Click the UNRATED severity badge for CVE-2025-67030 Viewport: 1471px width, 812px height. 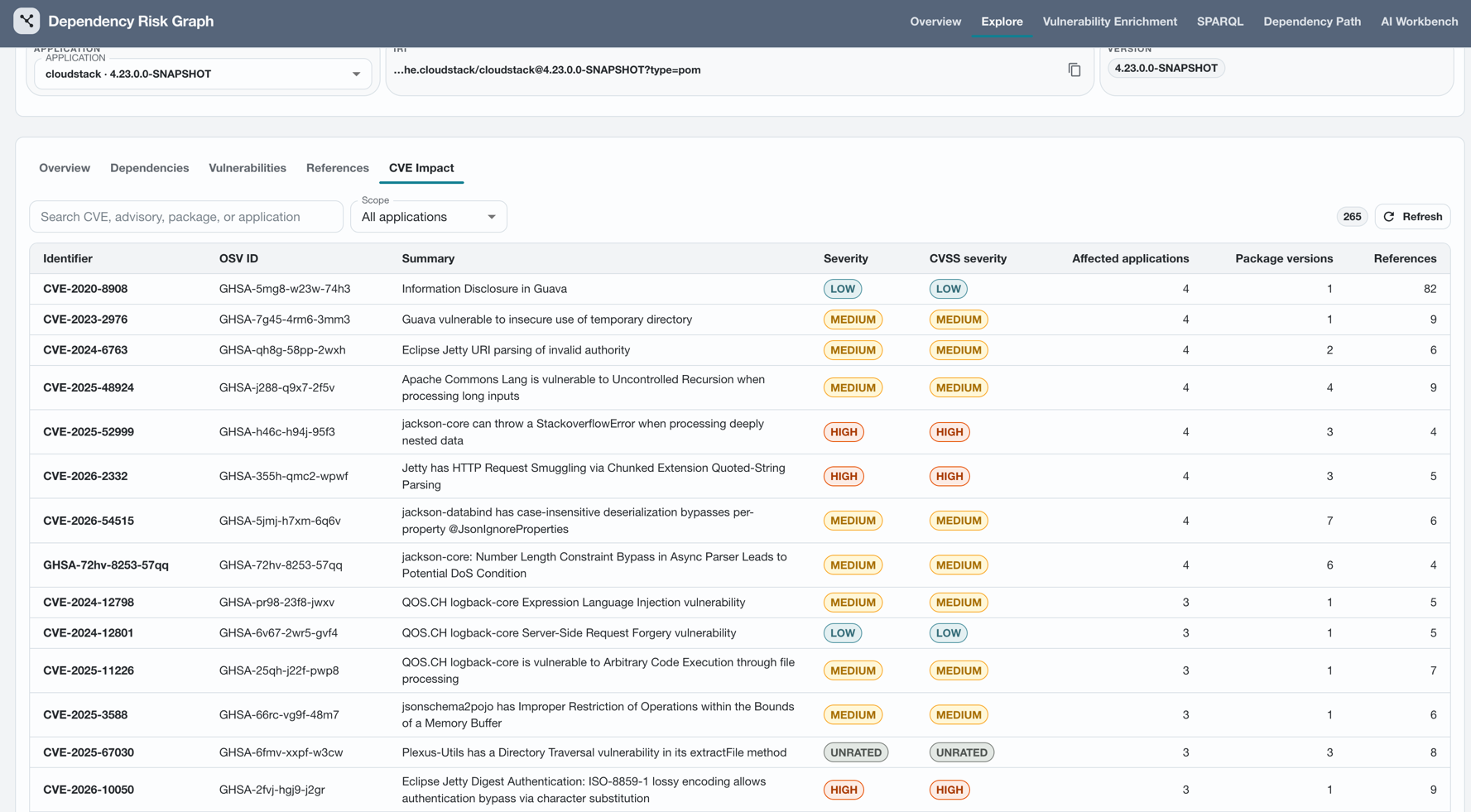coord(855,752)
